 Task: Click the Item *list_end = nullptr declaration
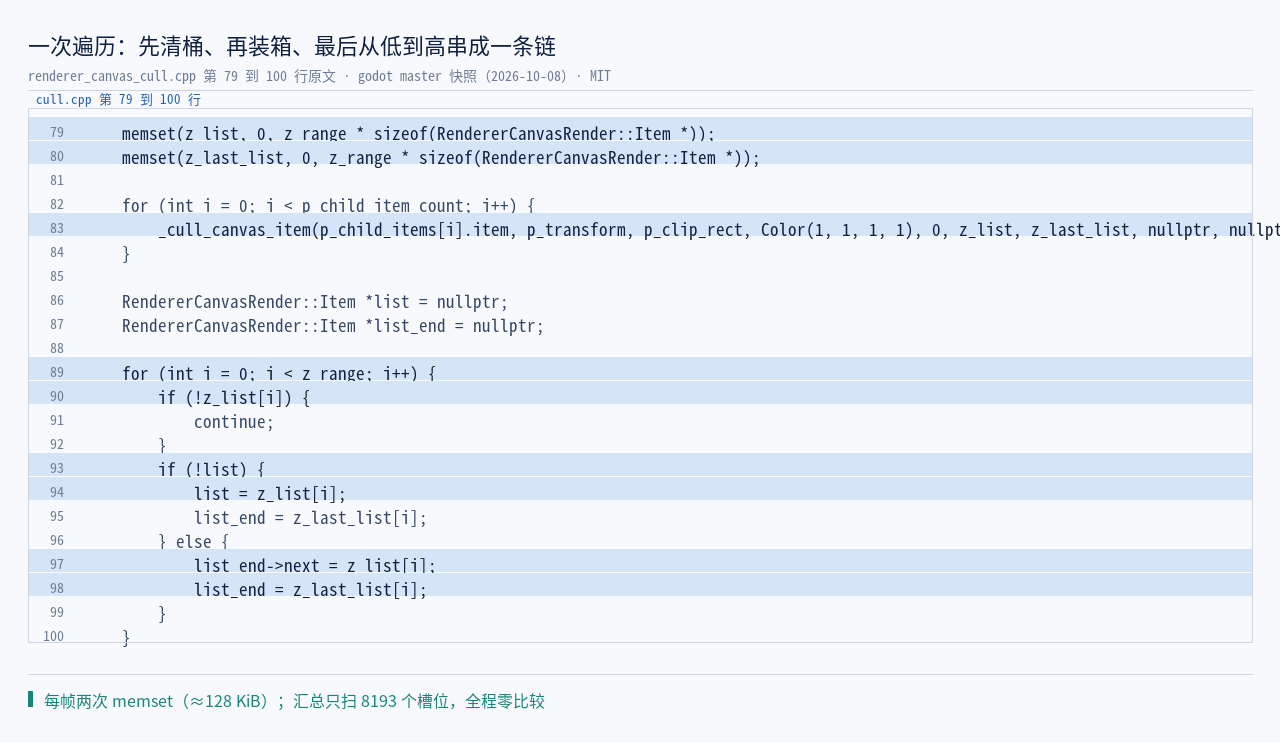(333, 325)
